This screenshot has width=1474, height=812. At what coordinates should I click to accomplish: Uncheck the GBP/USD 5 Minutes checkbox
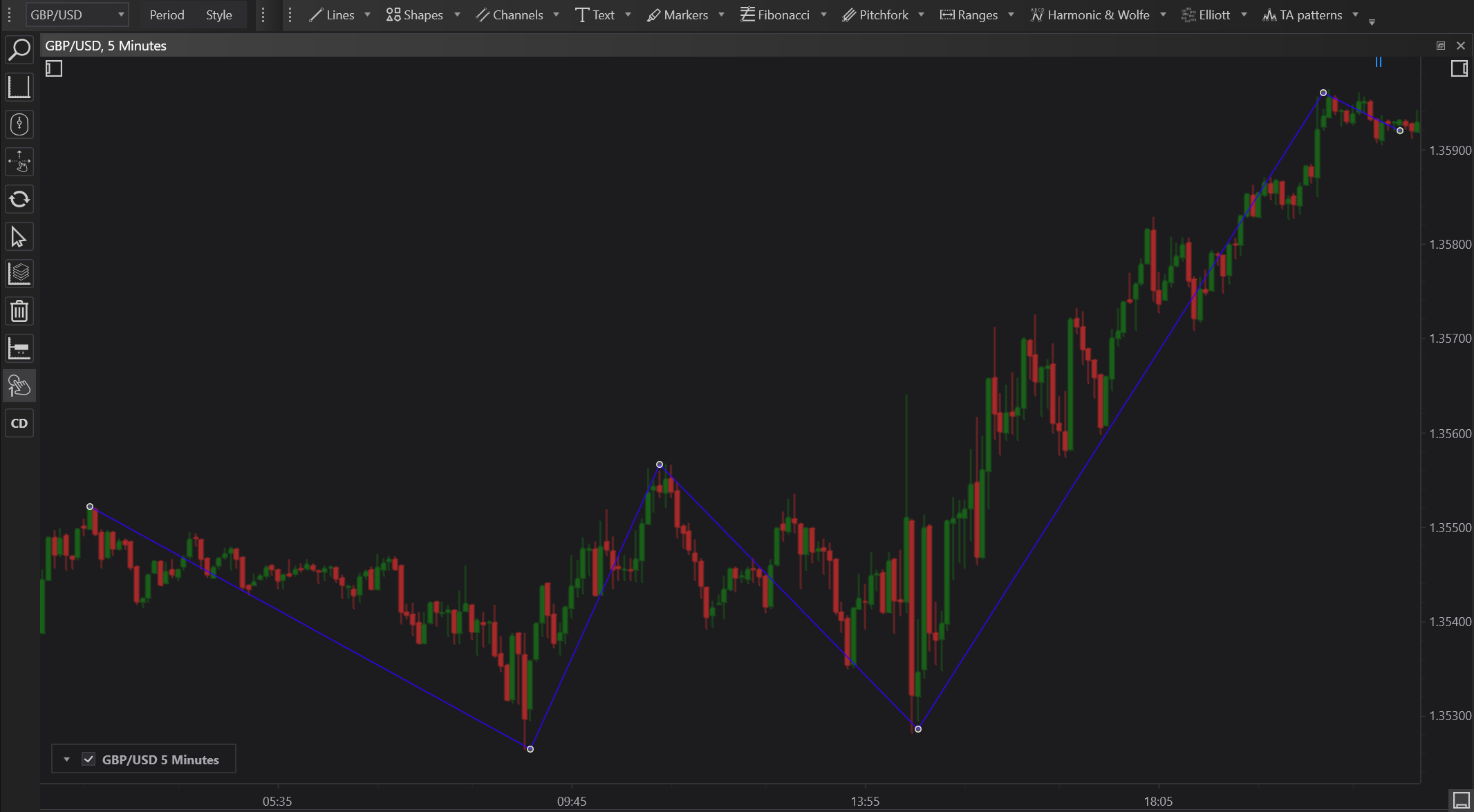click(88, 759)
